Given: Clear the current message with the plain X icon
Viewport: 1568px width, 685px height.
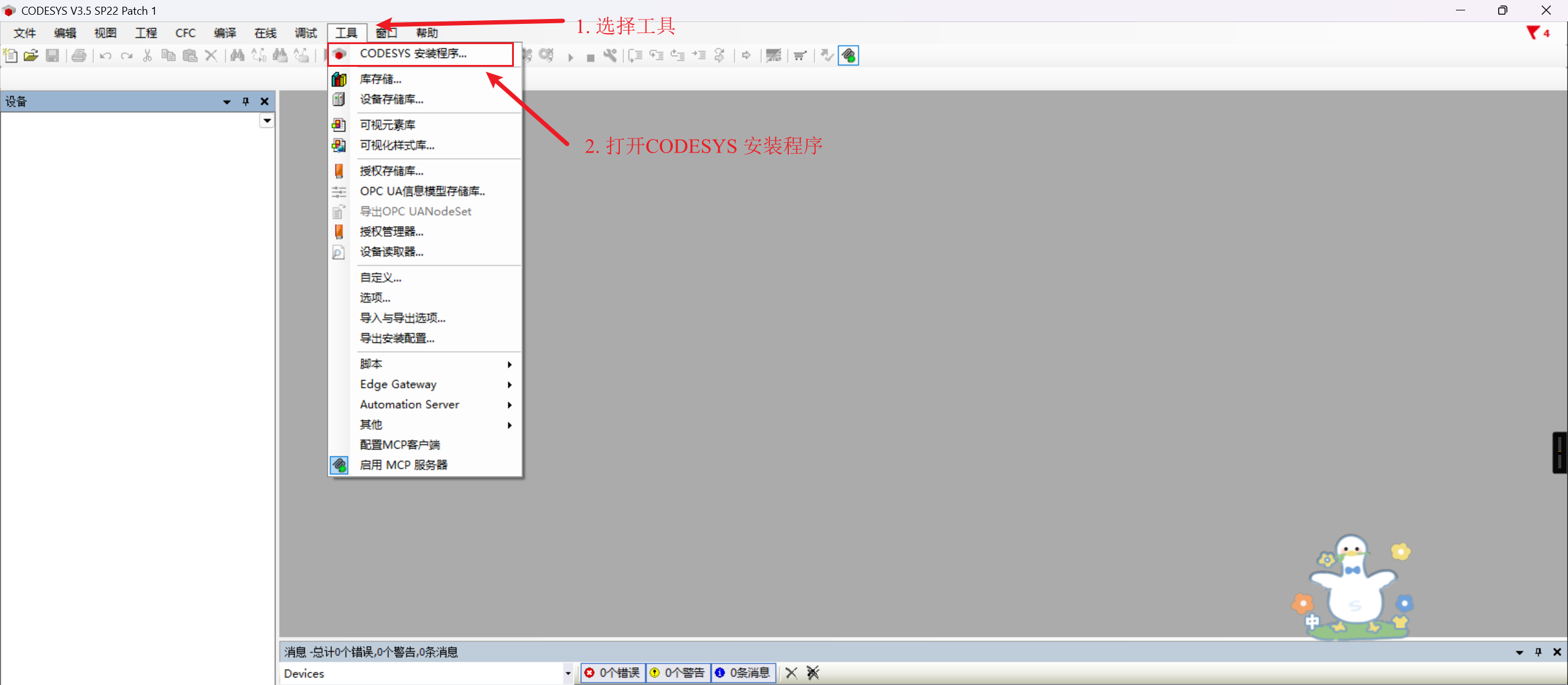Looking at the screenshot, I should tap(791, 673).
